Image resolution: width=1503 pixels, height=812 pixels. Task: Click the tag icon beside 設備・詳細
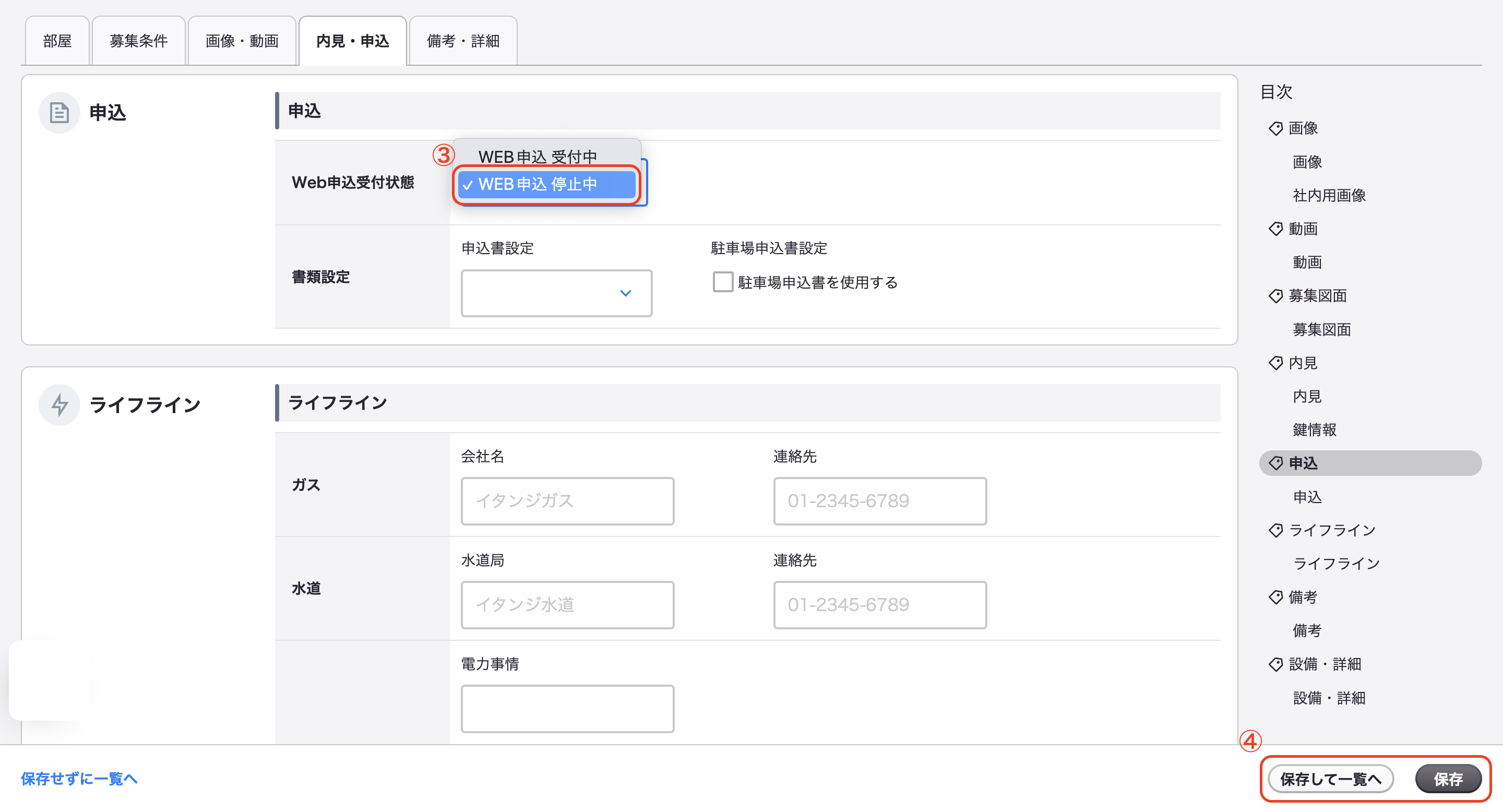pos(1275,664)
